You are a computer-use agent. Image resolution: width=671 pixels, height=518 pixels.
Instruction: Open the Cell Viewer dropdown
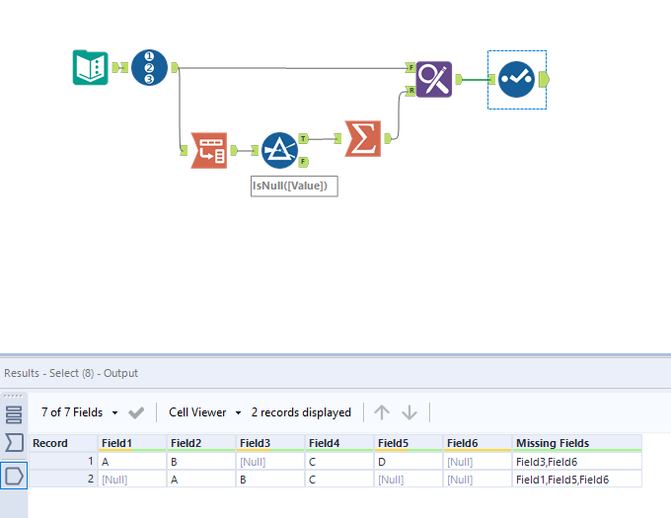[205, 412]
